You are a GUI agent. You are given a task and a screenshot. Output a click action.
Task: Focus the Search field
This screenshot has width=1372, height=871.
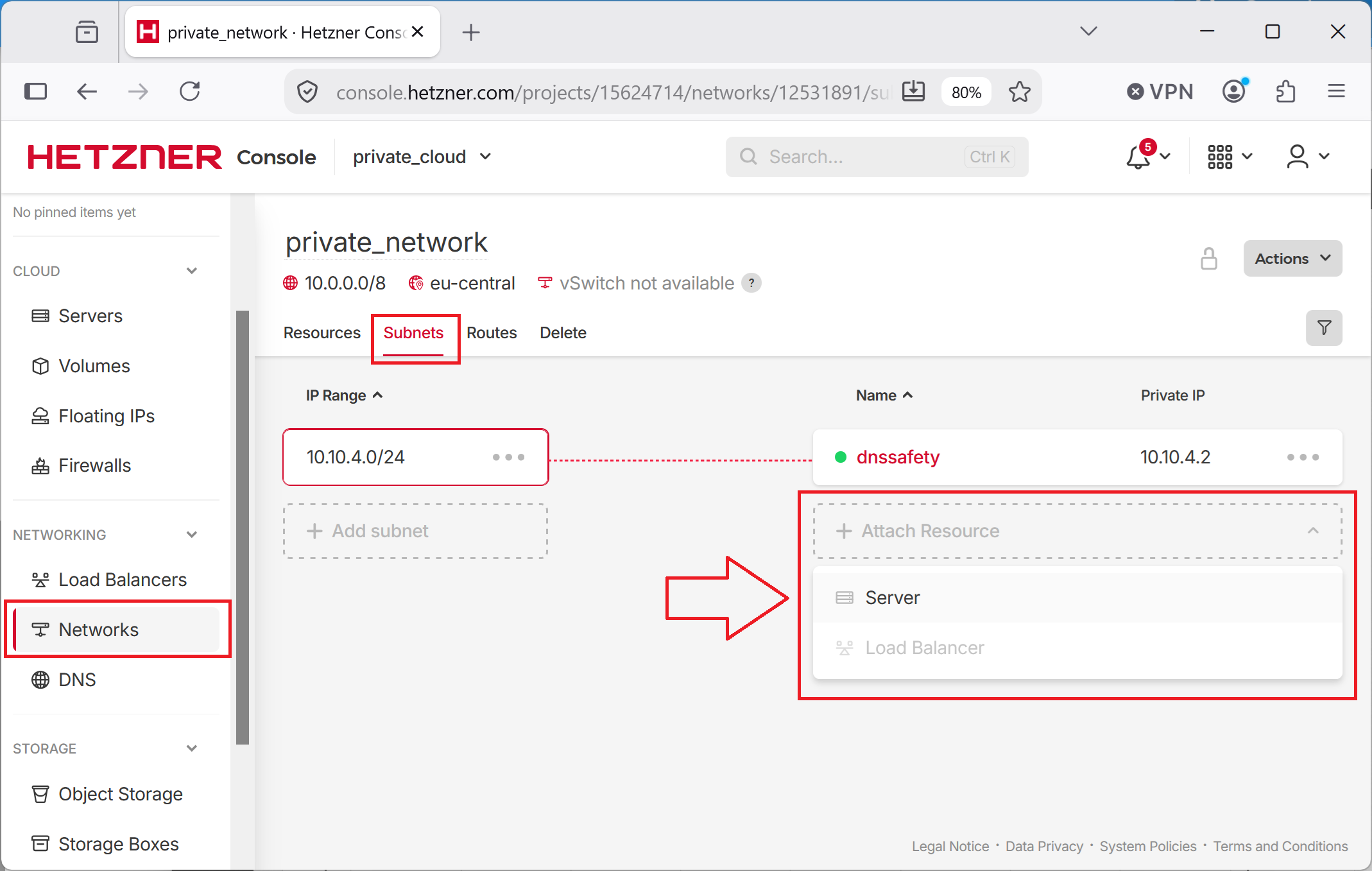click(x=877, y=157)
